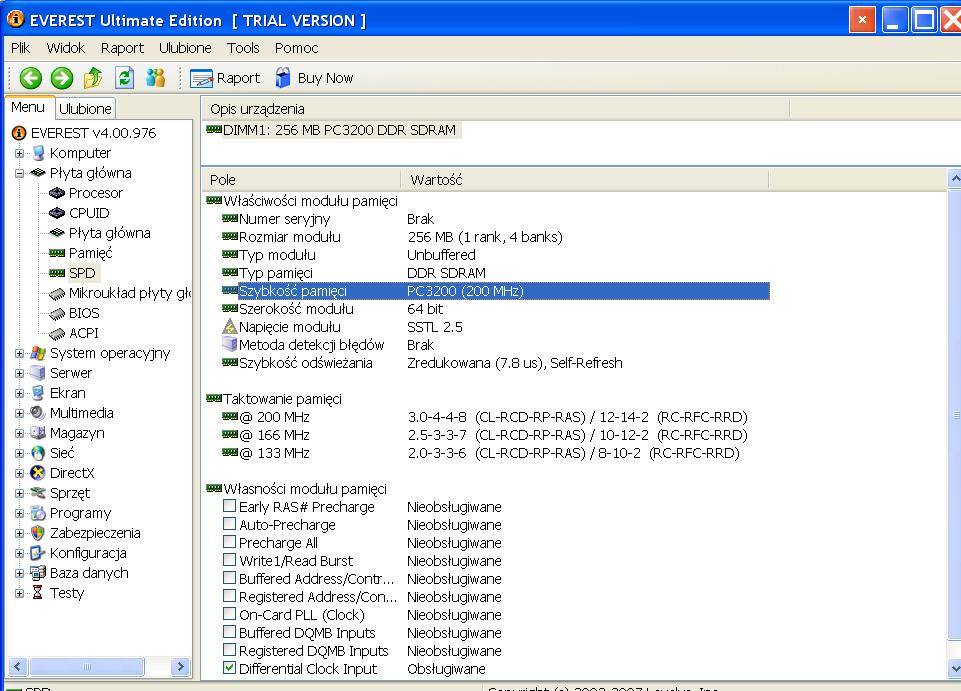The height and width of the screenshot is (691, 961).
Task: Click the Raport toolbar button
Action: [225, 78]
